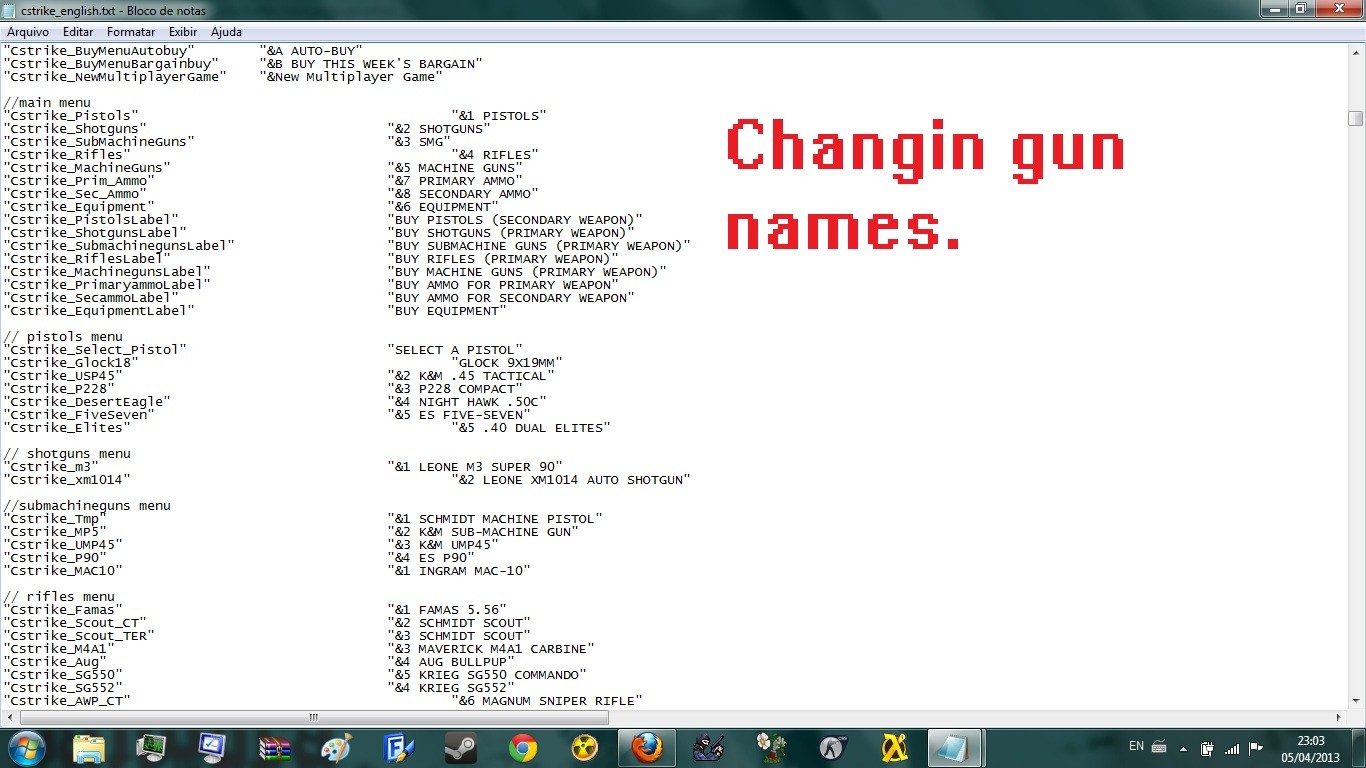The width and height of the screenshot is (1366, 768).
Task: Open the Half-Life lambda taskbar icon
Action: click(833, 747)
